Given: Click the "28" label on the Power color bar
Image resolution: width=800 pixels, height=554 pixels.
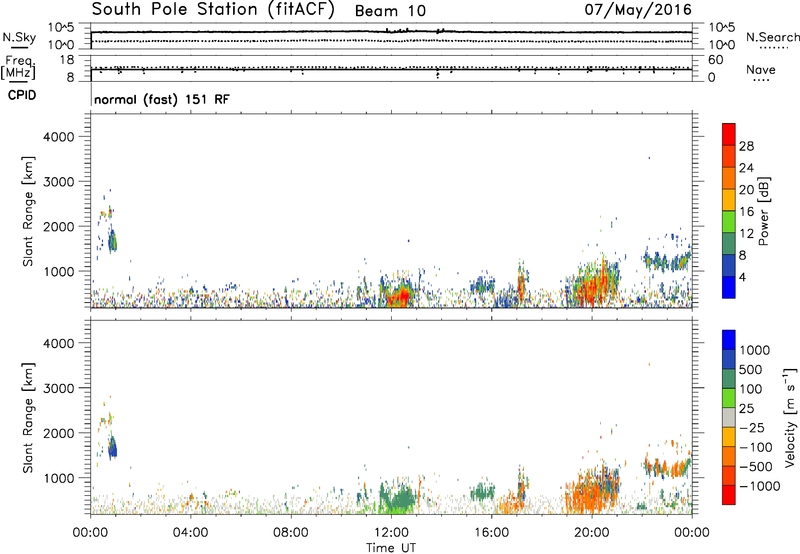Looking at the screenshot, I should [x=746, y=146].
